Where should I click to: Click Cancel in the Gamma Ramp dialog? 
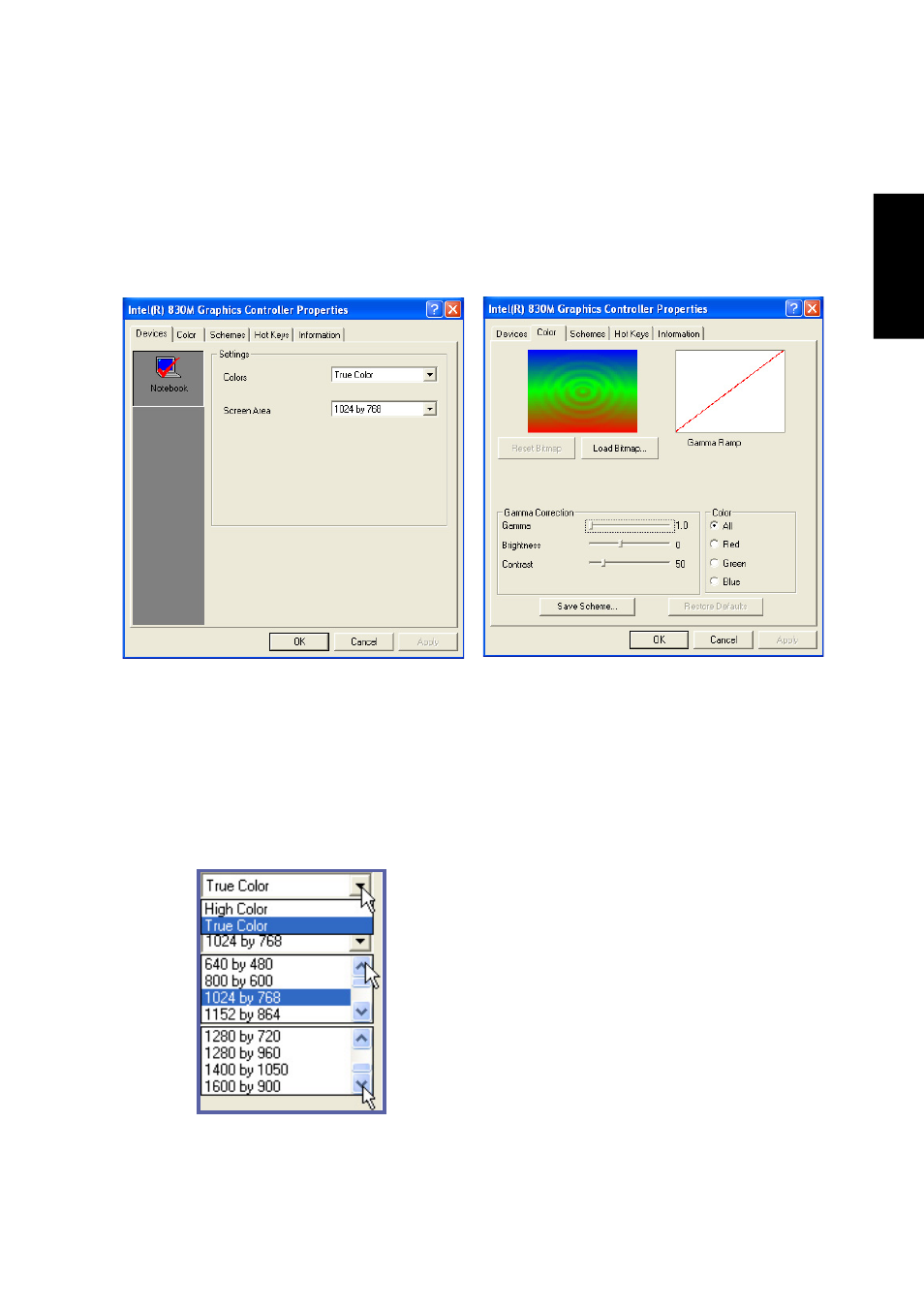coord(724,639)
